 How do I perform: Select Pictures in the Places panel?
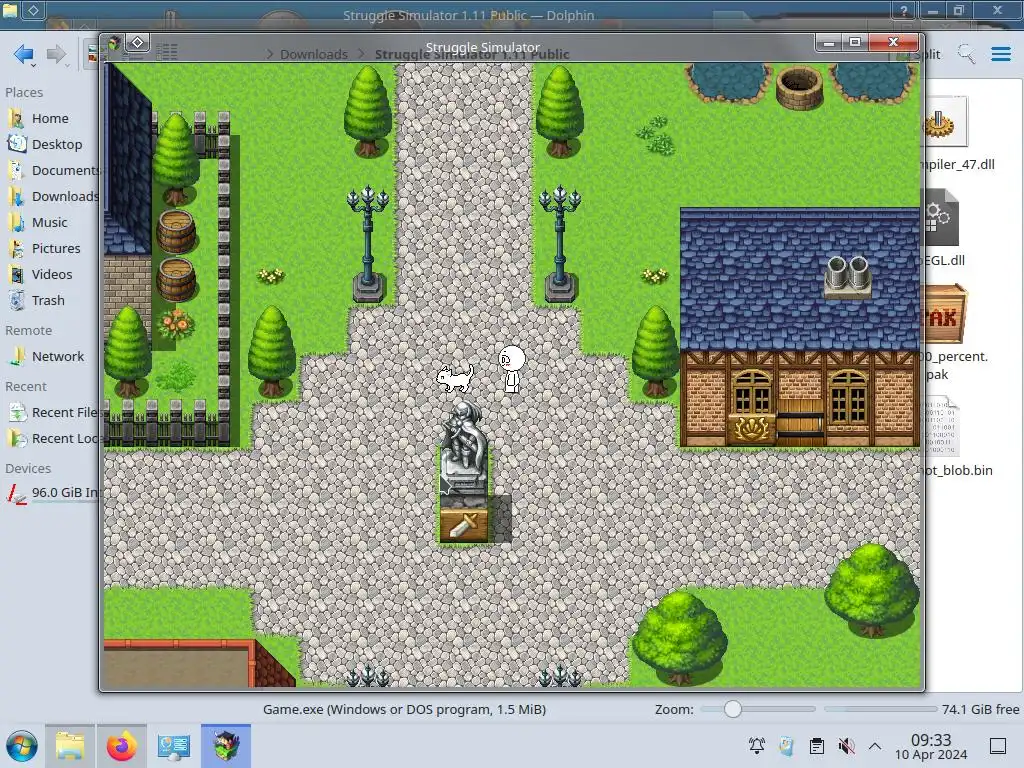click(x=56, y=249)
